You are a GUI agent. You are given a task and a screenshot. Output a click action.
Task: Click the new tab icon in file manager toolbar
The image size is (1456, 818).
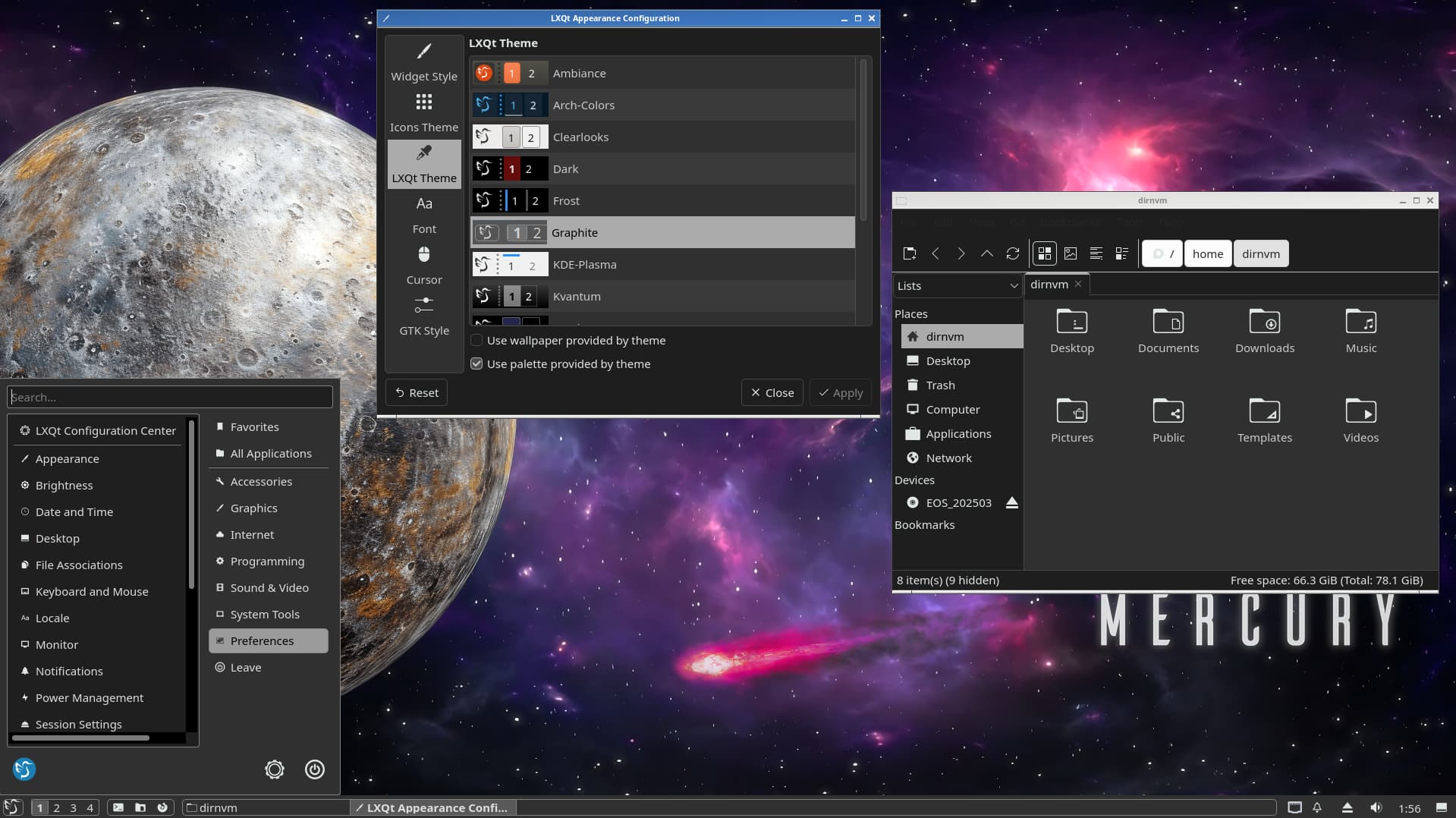(x=910, y=253)
